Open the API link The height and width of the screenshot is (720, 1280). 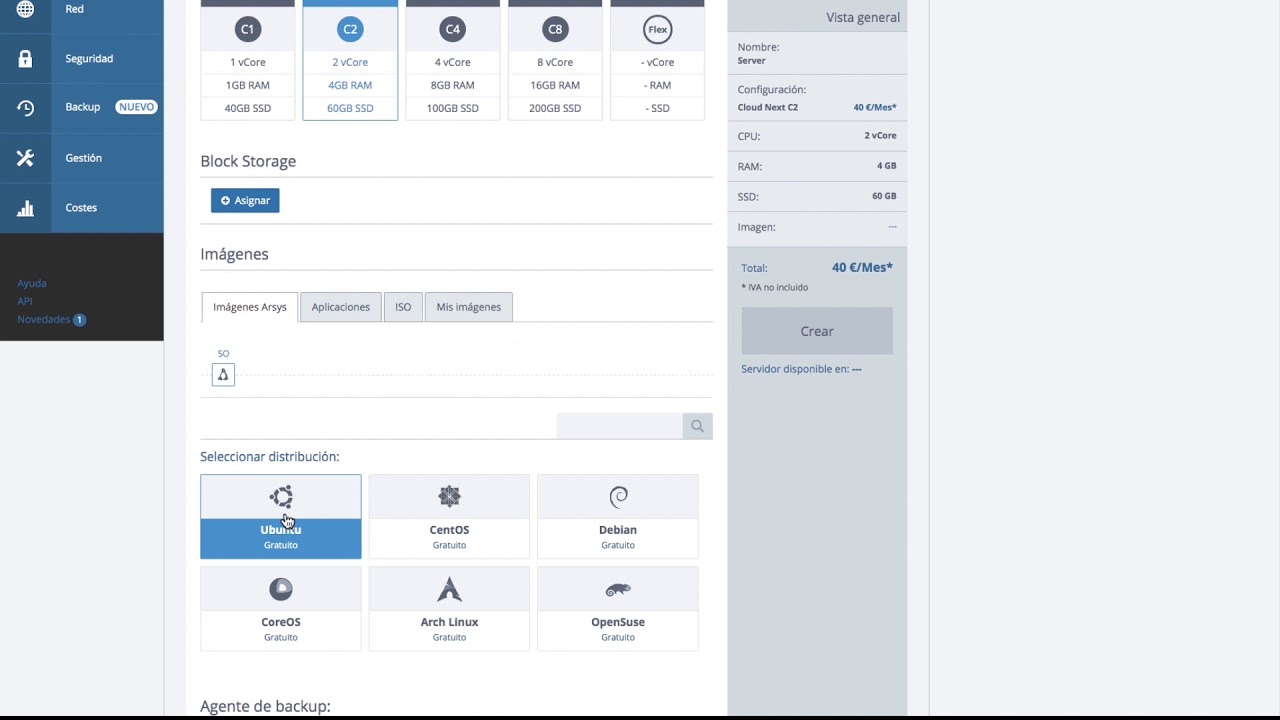[25, 302]
